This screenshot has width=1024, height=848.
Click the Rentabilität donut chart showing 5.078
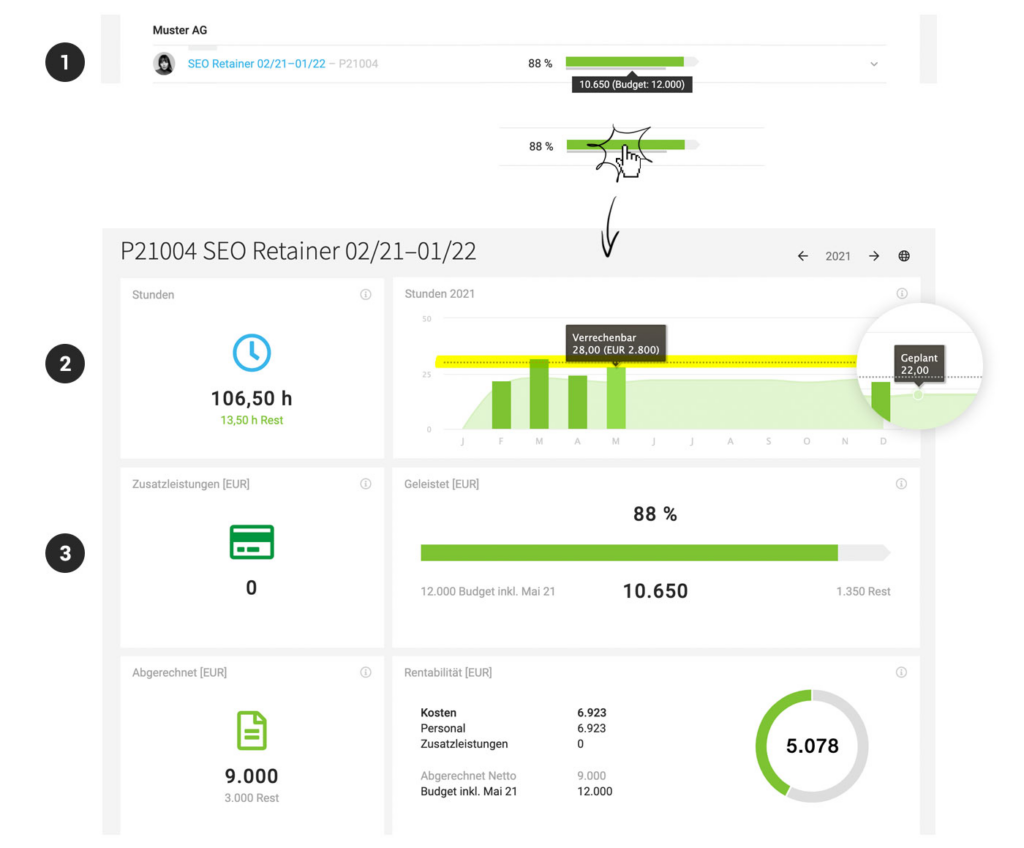click(811, 746)
